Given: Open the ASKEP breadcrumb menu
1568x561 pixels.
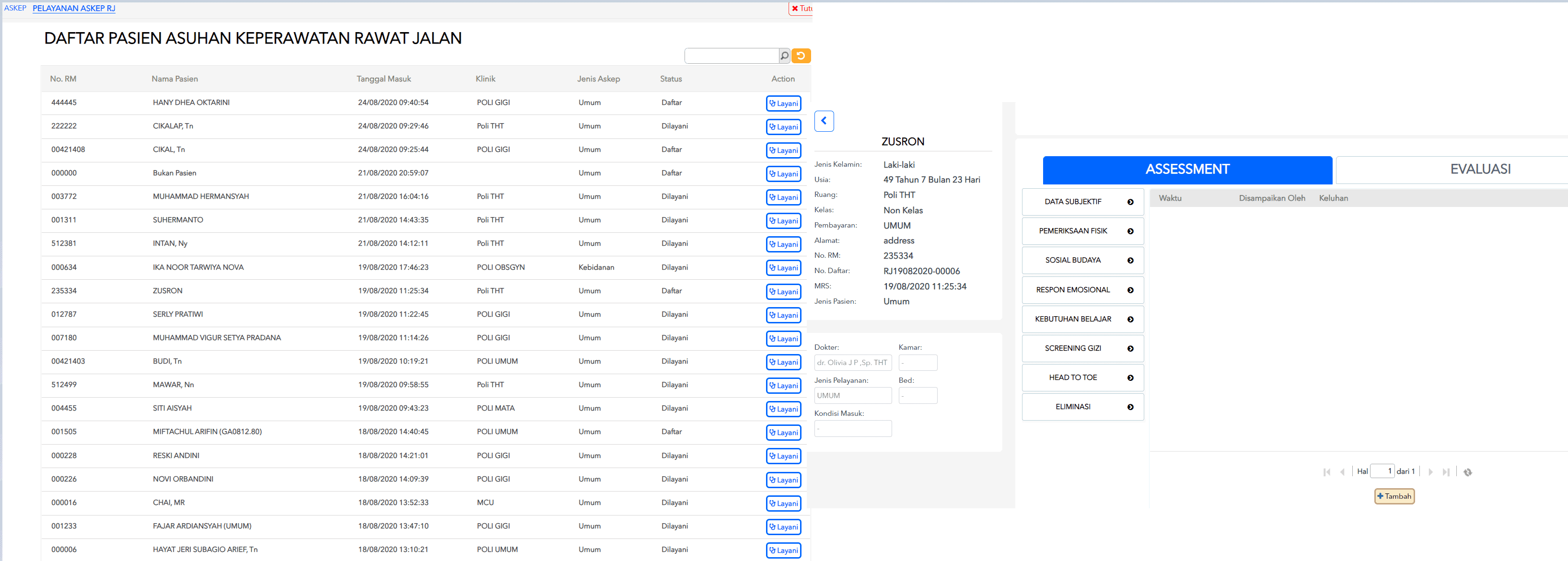Looking at the screenshot, I should pos(15,8).
